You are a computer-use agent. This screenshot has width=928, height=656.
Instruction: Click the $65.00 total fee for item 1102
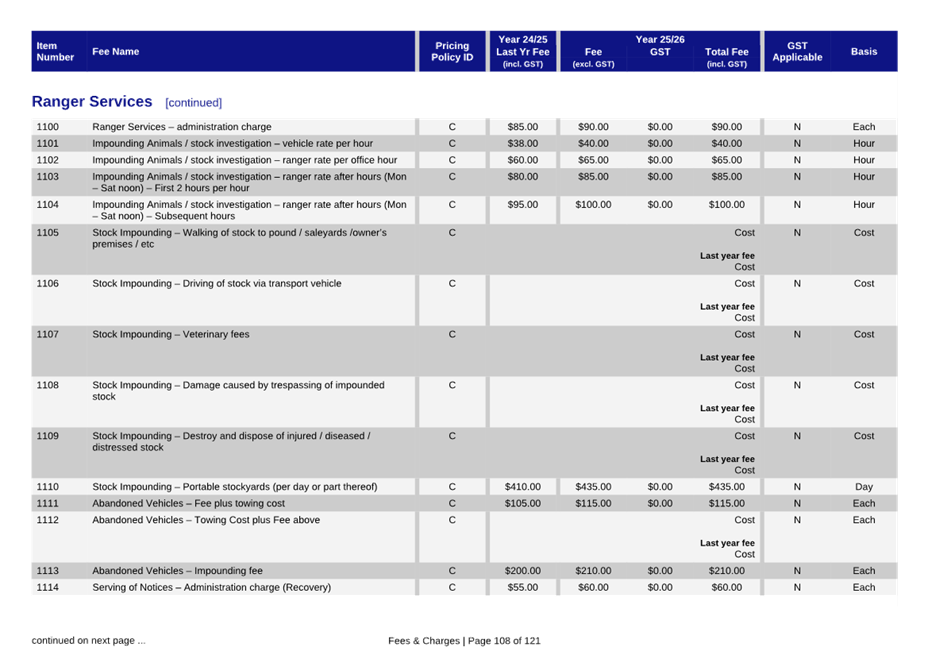pyautogui.click(x=726, y=160)
